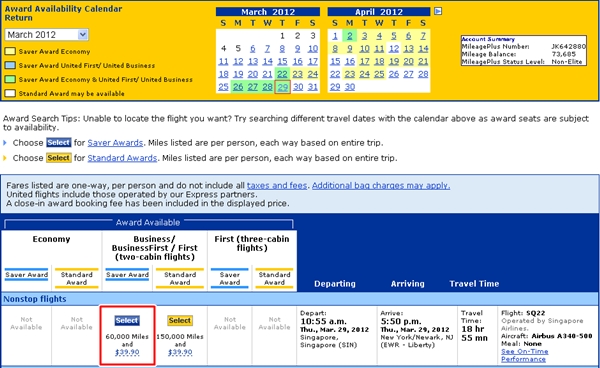
Task: Open the Standard Awards link
Action: point(122,158)
